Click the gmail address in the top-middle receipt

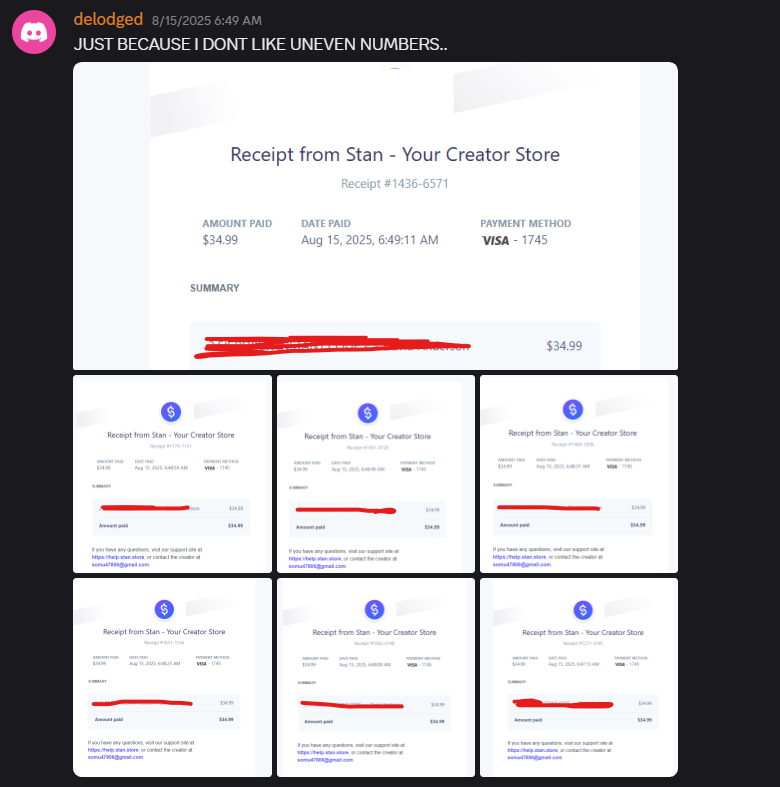point(317,566)
